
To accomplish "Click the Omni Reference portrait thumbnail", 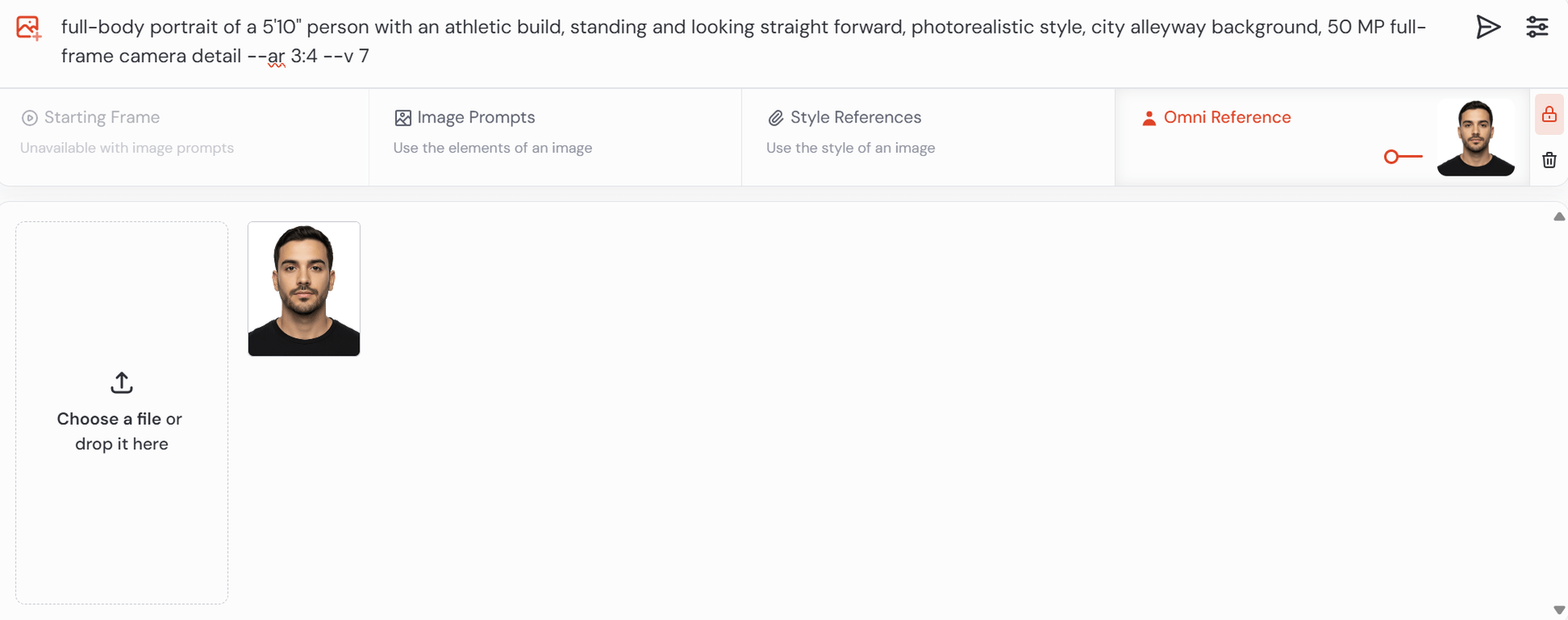I will (1475, 137).
